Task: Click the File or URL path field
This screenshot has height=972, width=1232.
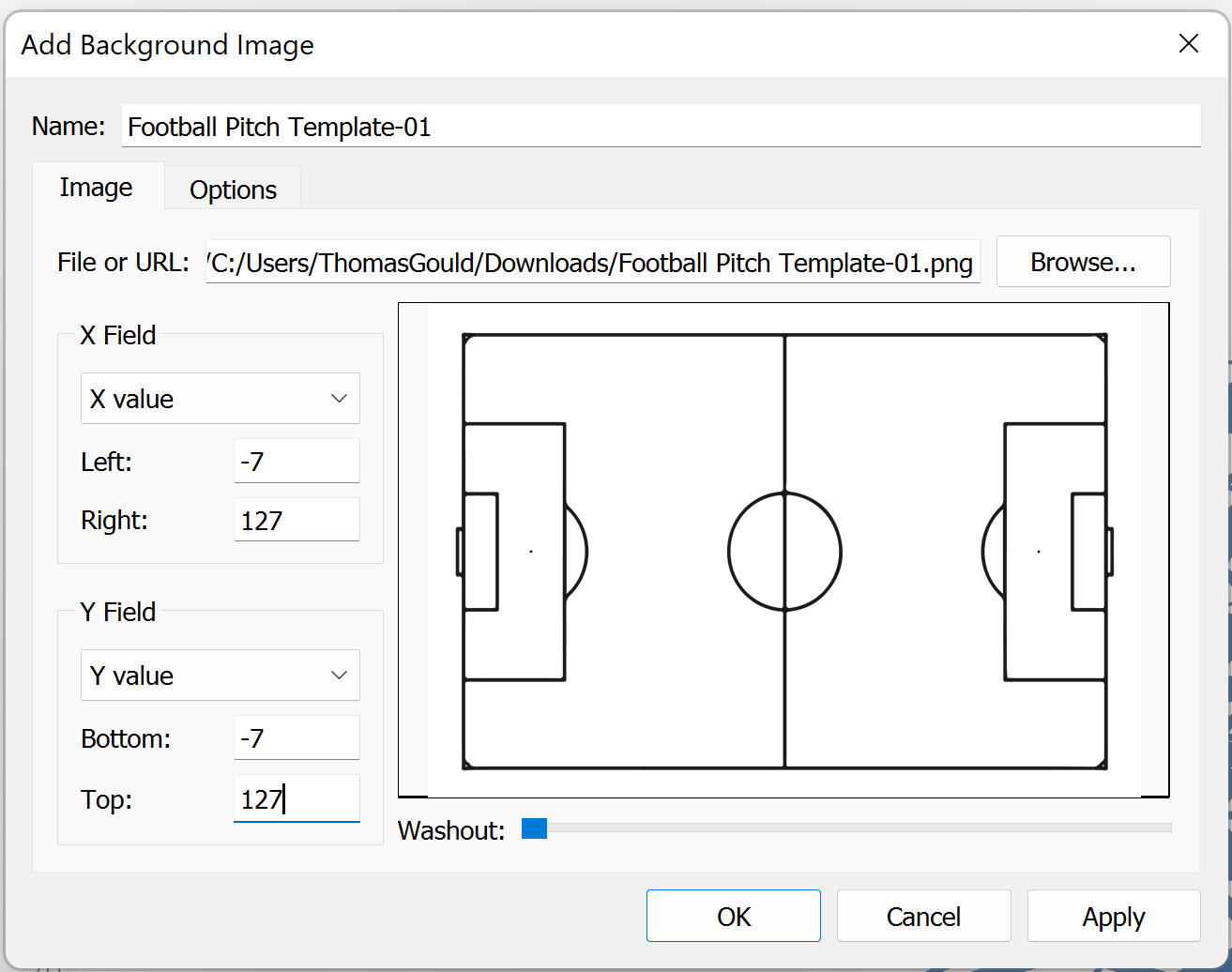Action: pyautogui.click(x=593, y=263)
